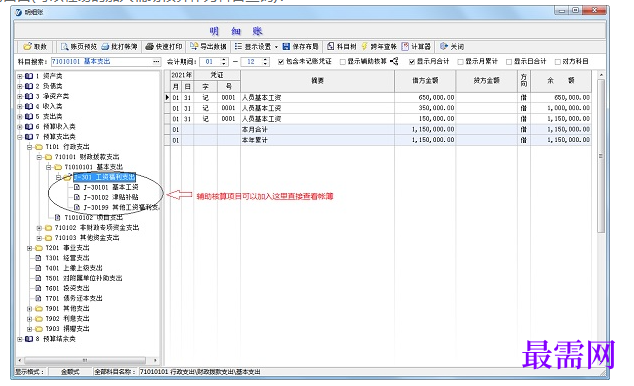Uncheck 包含未记账凭证 checkbox

click(x=281, y=62)
